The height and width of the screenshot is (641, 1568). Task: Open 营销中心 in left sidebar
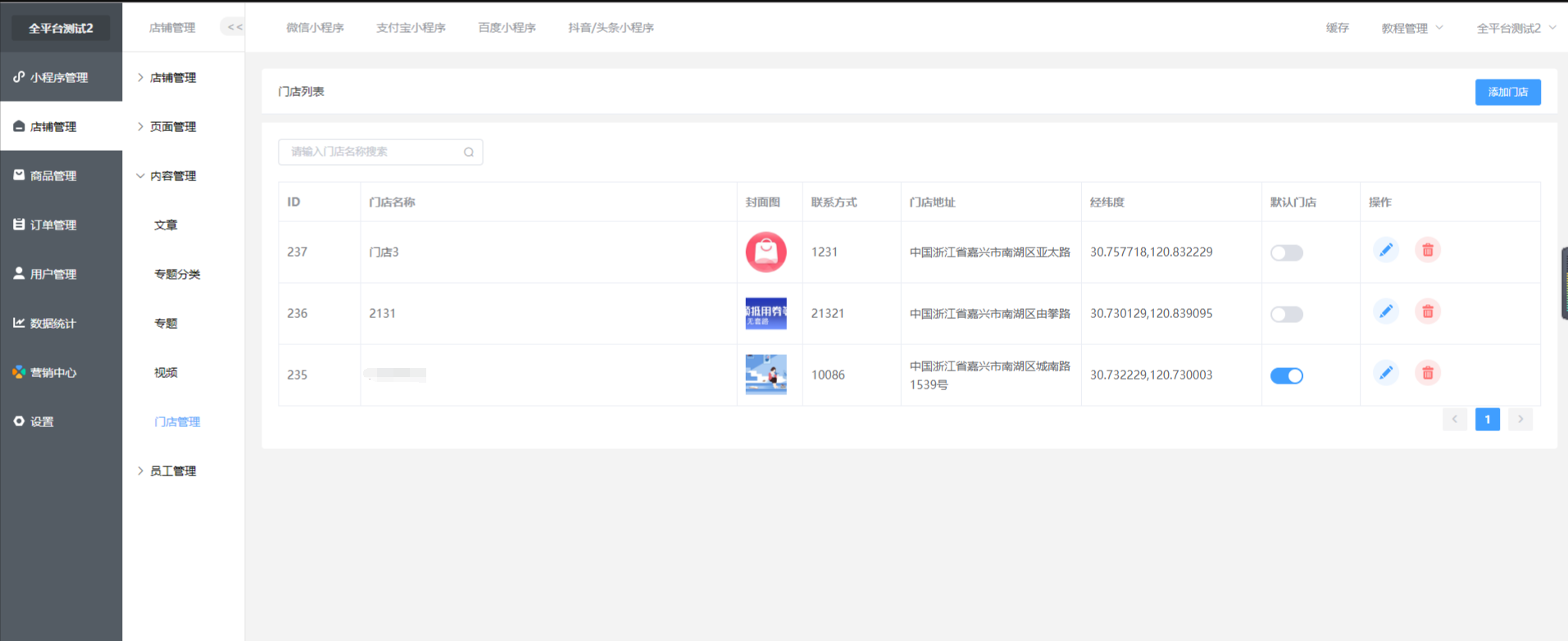pos(61,372)
